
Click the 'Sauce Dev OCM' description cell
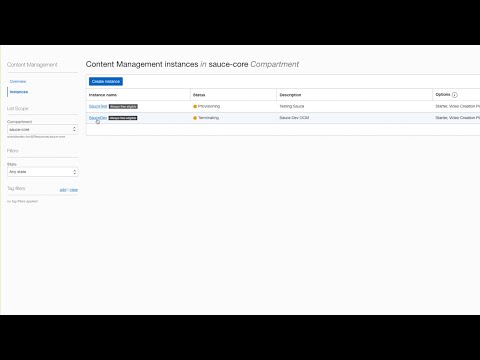pyautogui.click(x=294, y=118)
